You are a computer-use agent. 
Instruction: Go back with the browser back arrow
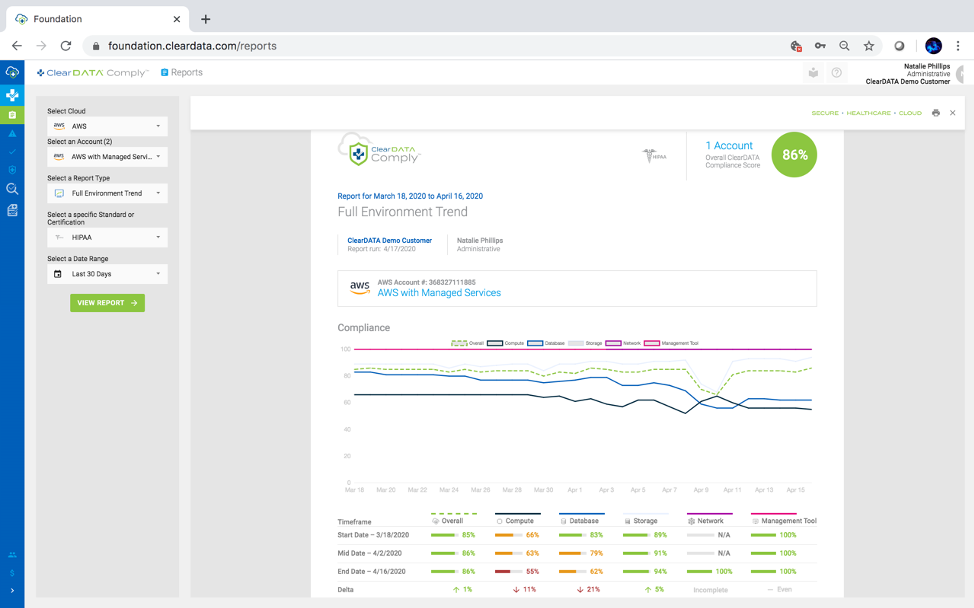pos(17,46)
